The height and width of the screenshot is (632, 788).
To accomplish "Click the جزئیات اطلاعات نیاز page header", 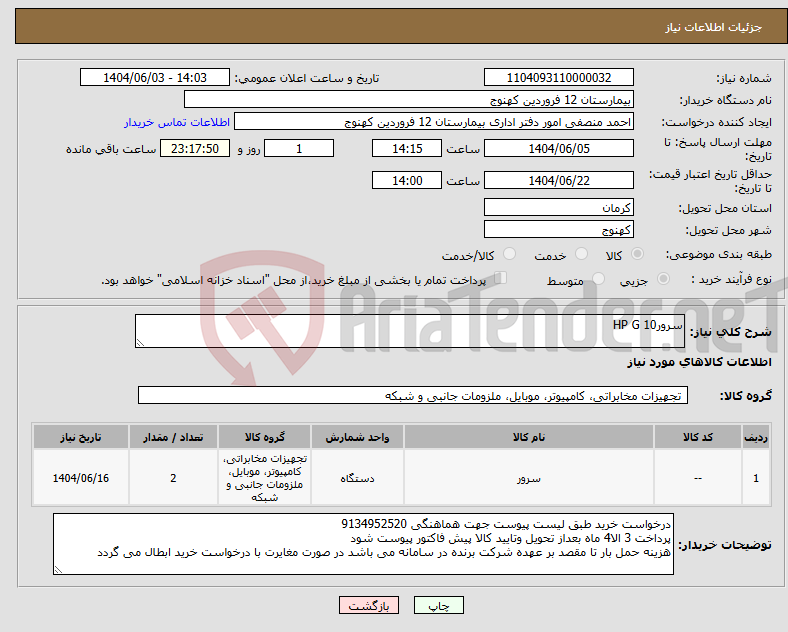I will coord(713,27).
